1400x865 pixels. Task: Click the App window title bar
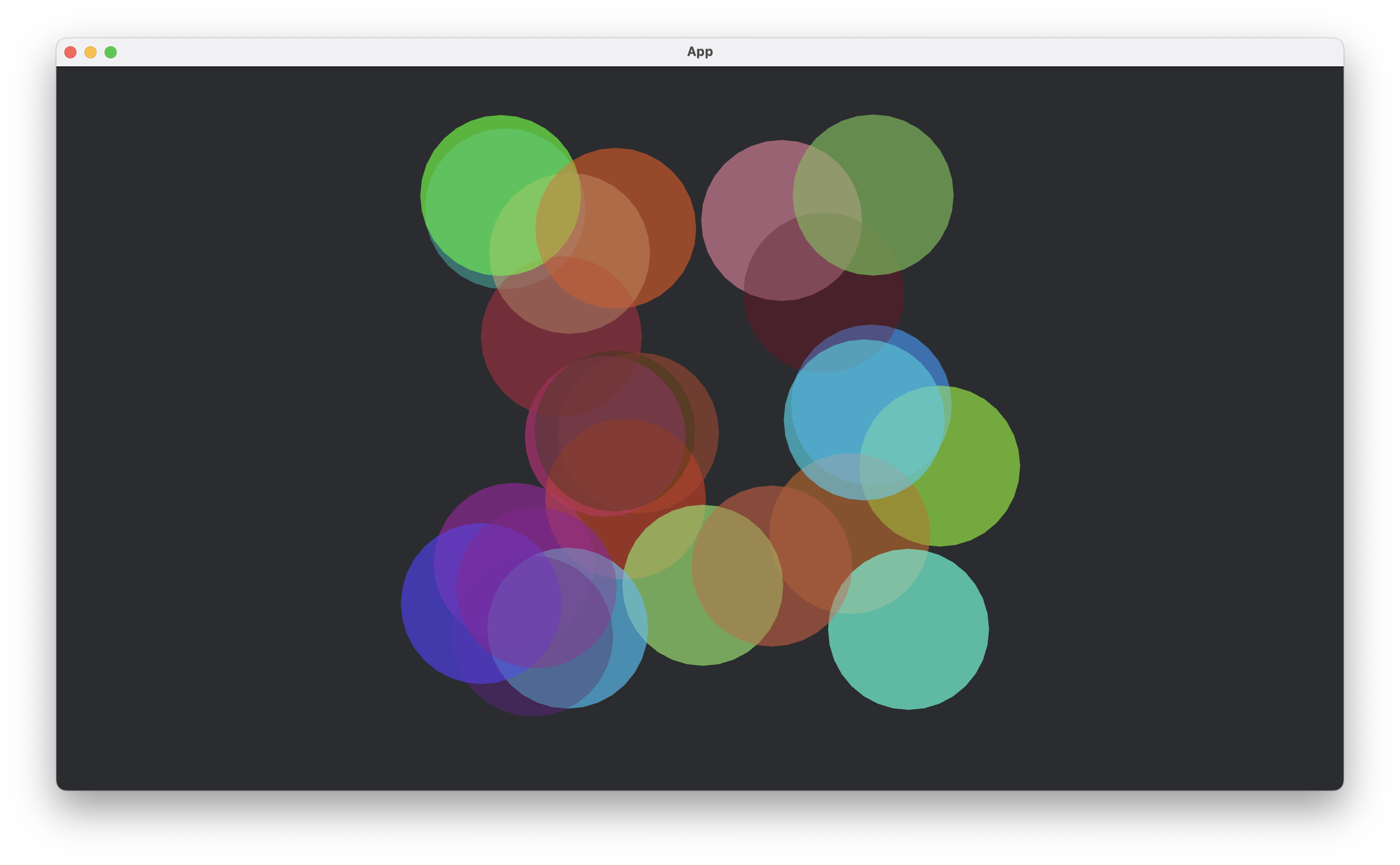pyautogui.click(x=700, y=52)
